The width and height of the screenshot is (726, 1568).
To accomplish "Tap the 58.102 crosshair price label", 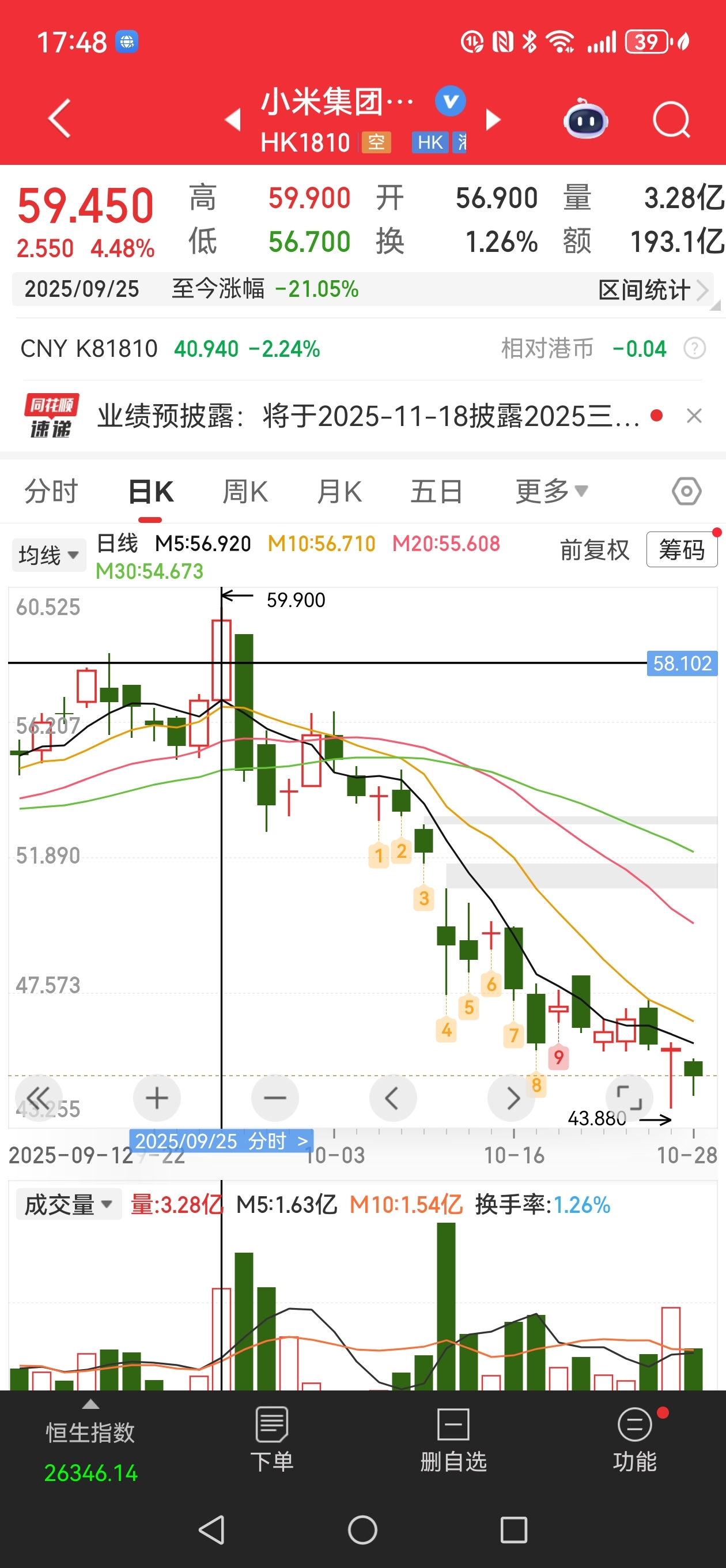I will (682, 663).
